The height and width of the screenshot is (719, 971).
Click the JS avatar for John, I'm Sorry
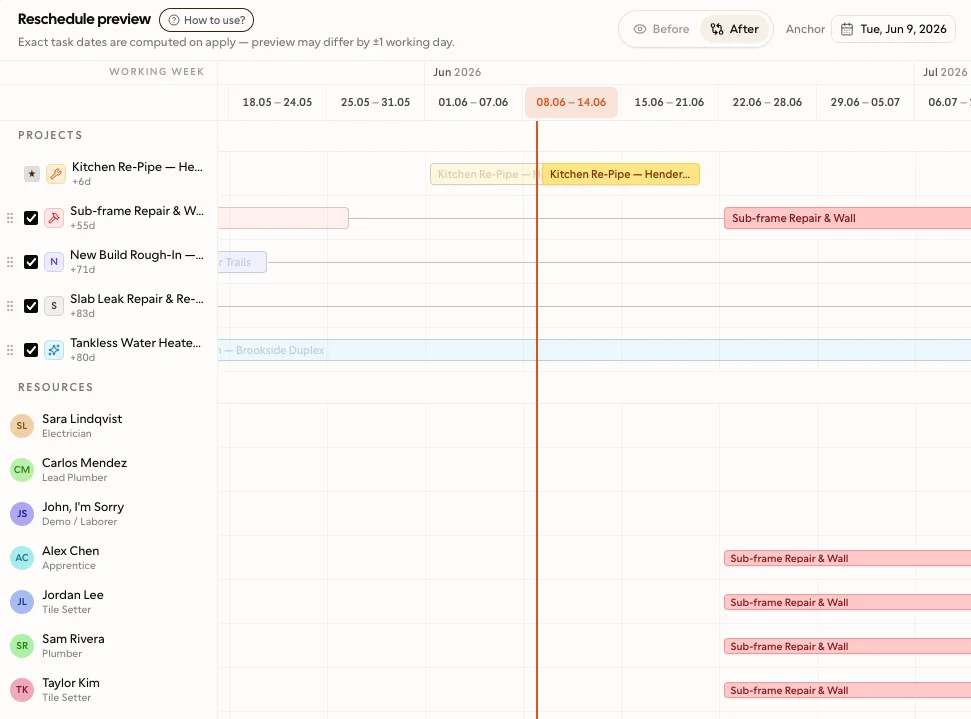click(22, 513)
